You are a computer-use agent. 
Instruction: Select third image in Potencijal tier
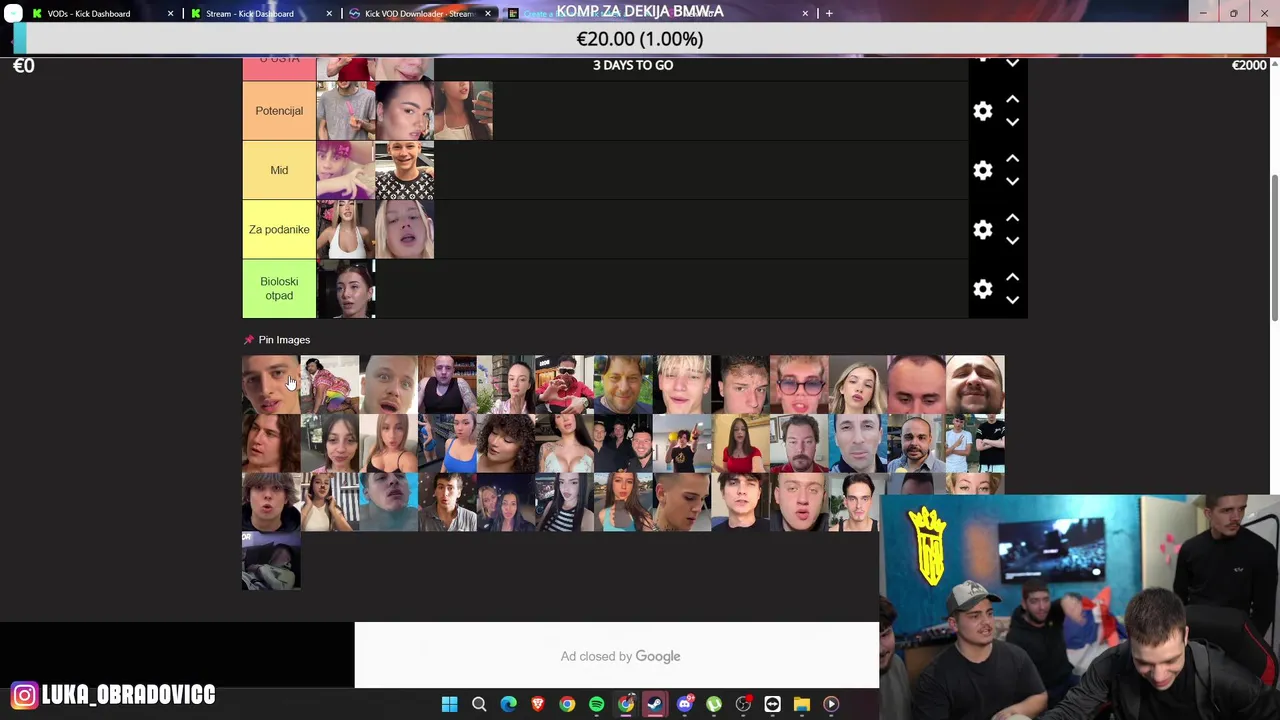[x=463, y=111]
